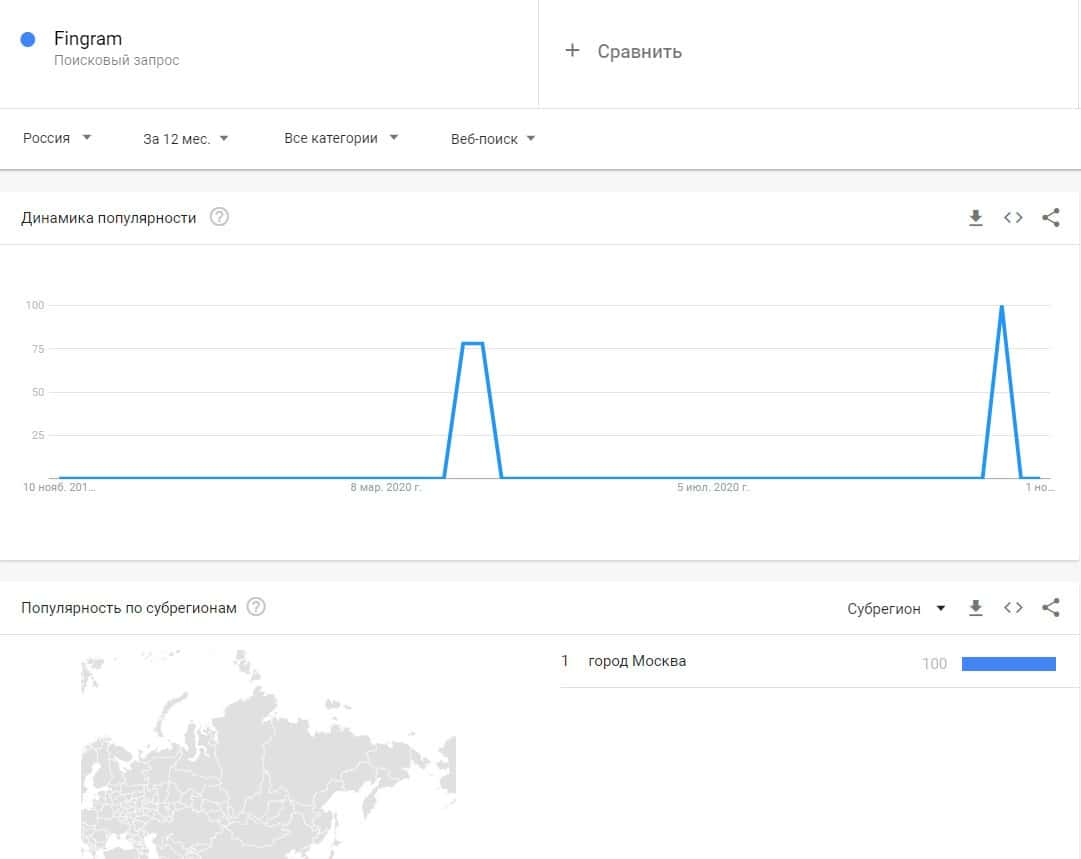Share the Динамика популярности chart
This screenshot has height=859, width=1081.
point(1051,218)
